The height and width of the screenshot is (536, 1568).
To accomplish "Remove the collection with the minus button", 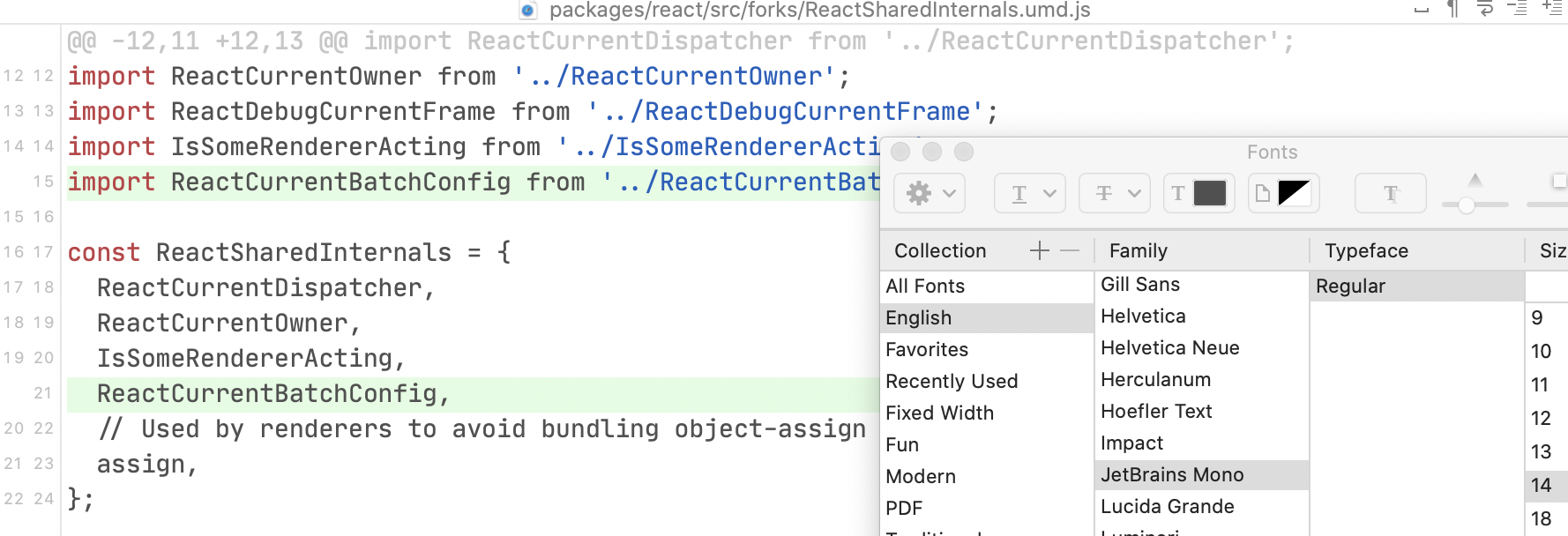I will 1070,251.
